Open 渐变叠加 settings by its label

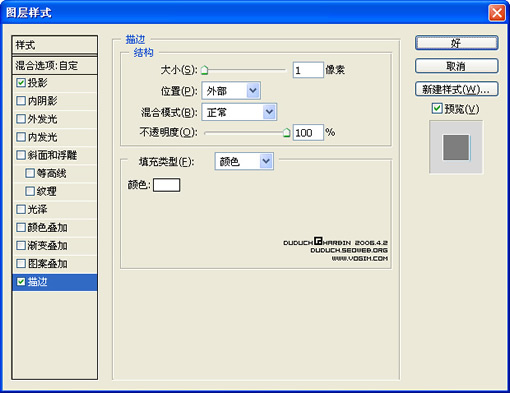(x=47, y=246)
